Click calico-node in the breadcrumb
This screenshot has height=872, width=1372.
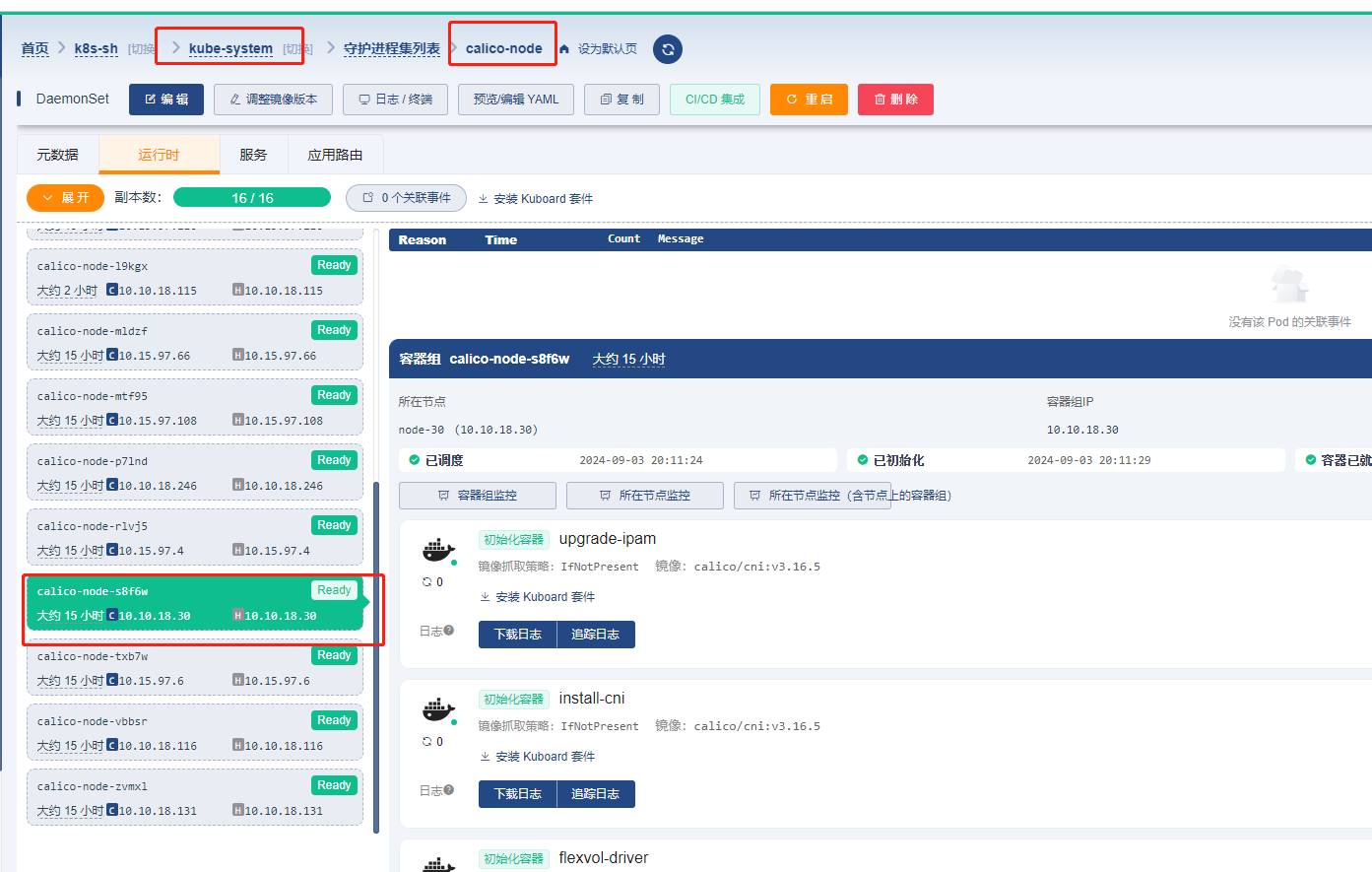504,49
